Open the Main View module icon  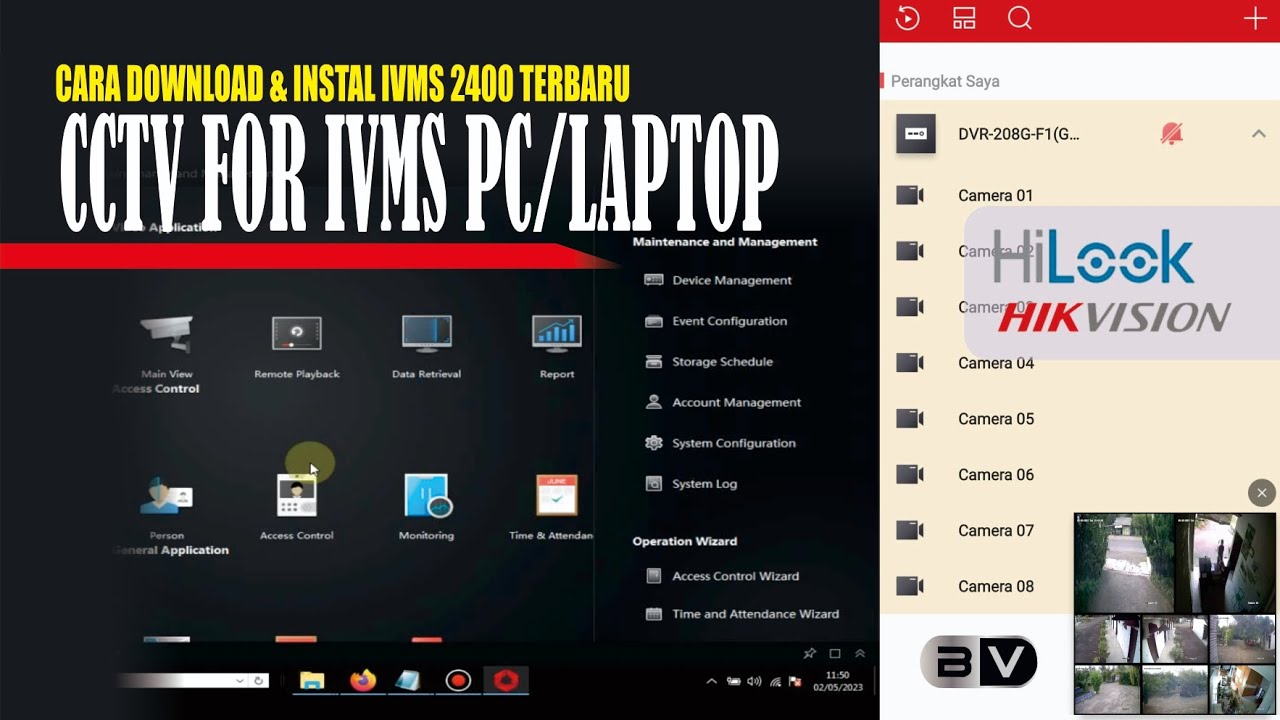point(166,334)
